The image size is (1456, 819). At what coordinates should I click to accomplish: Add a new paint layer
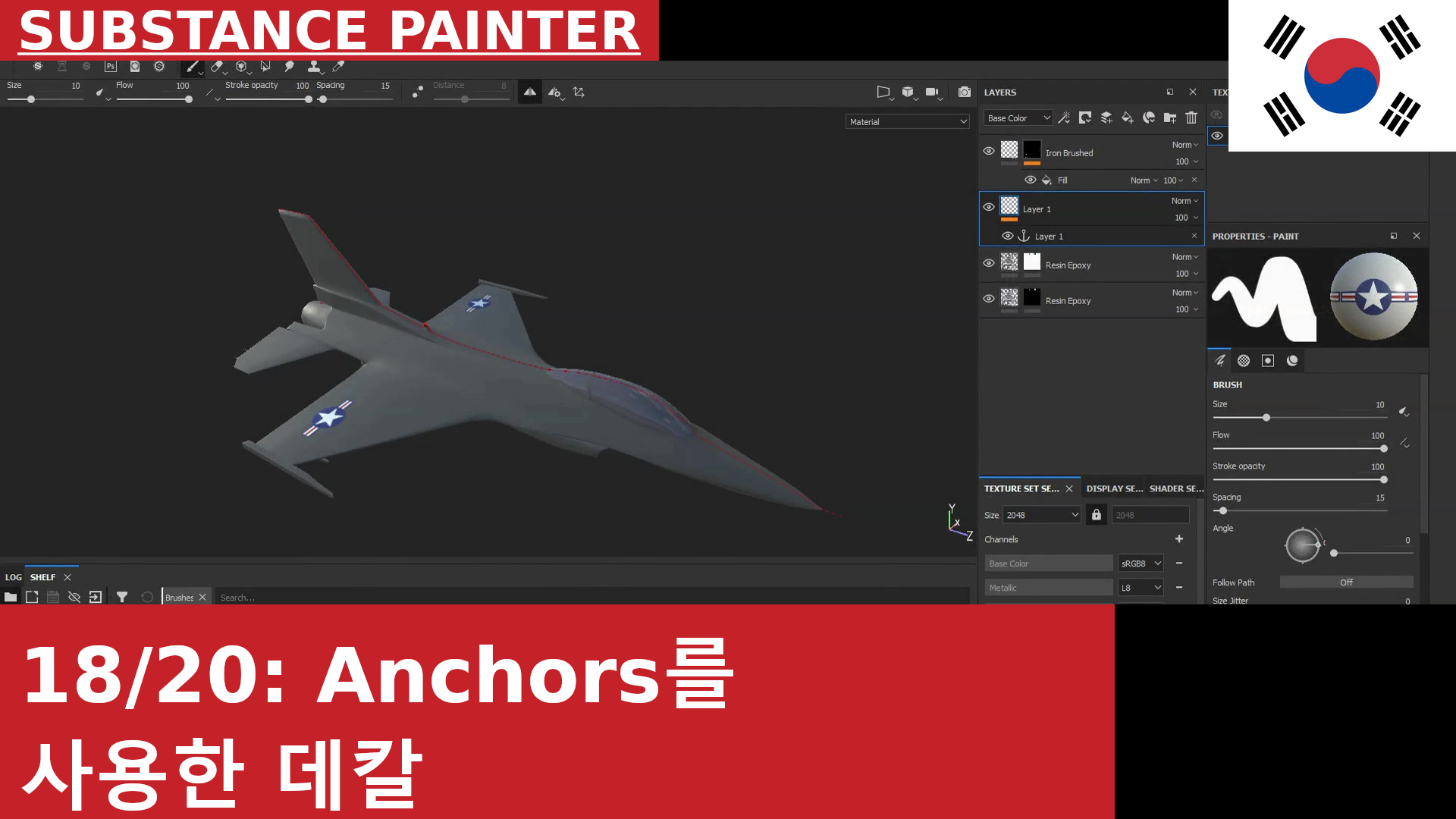1106,118
